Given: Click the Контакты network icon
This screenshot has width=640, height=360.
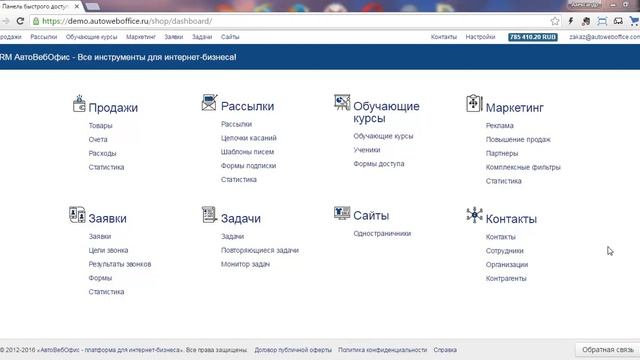Looking at the screenshot, I should pos(474,215).
